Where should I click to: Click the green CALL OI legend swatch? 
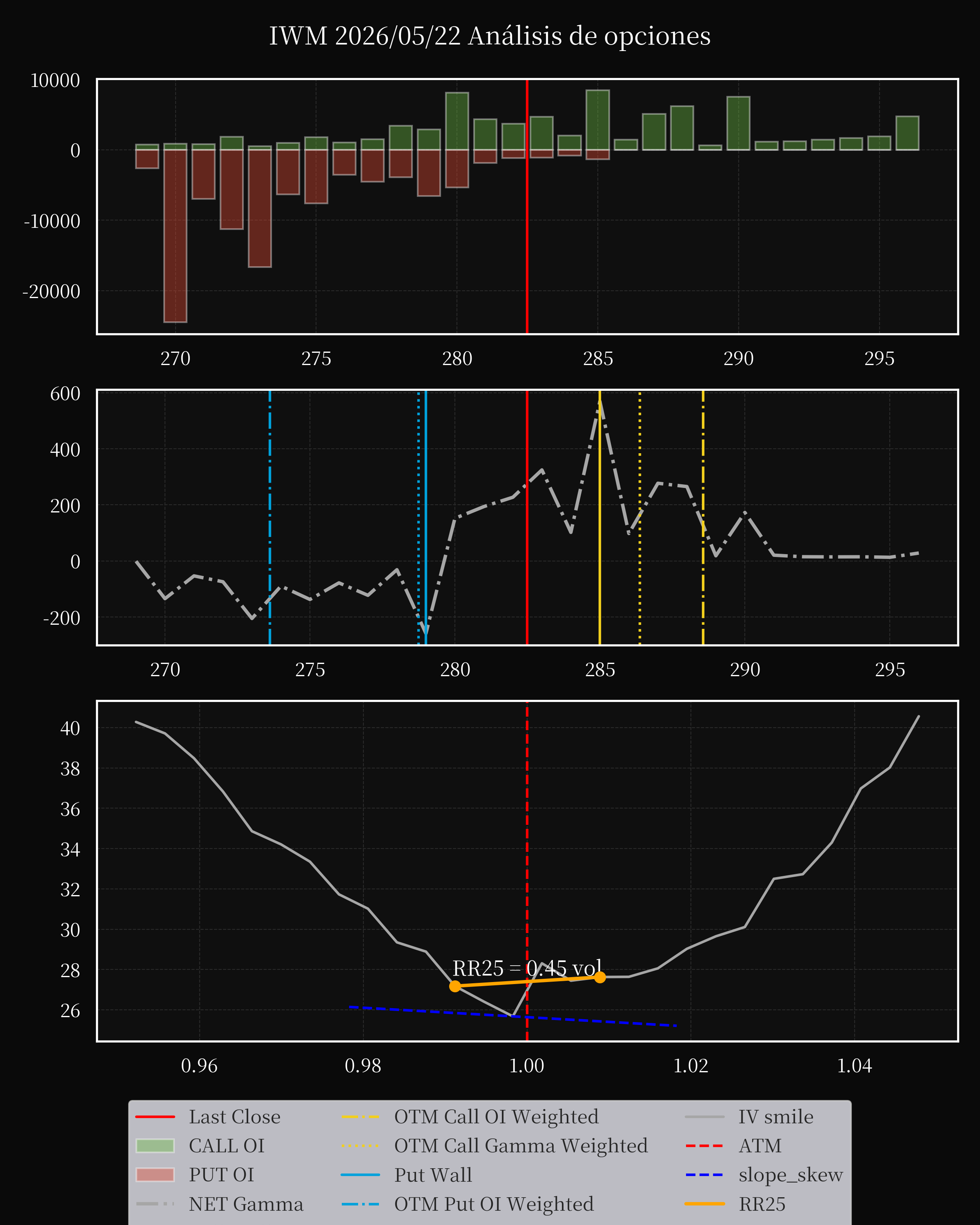155,1146
